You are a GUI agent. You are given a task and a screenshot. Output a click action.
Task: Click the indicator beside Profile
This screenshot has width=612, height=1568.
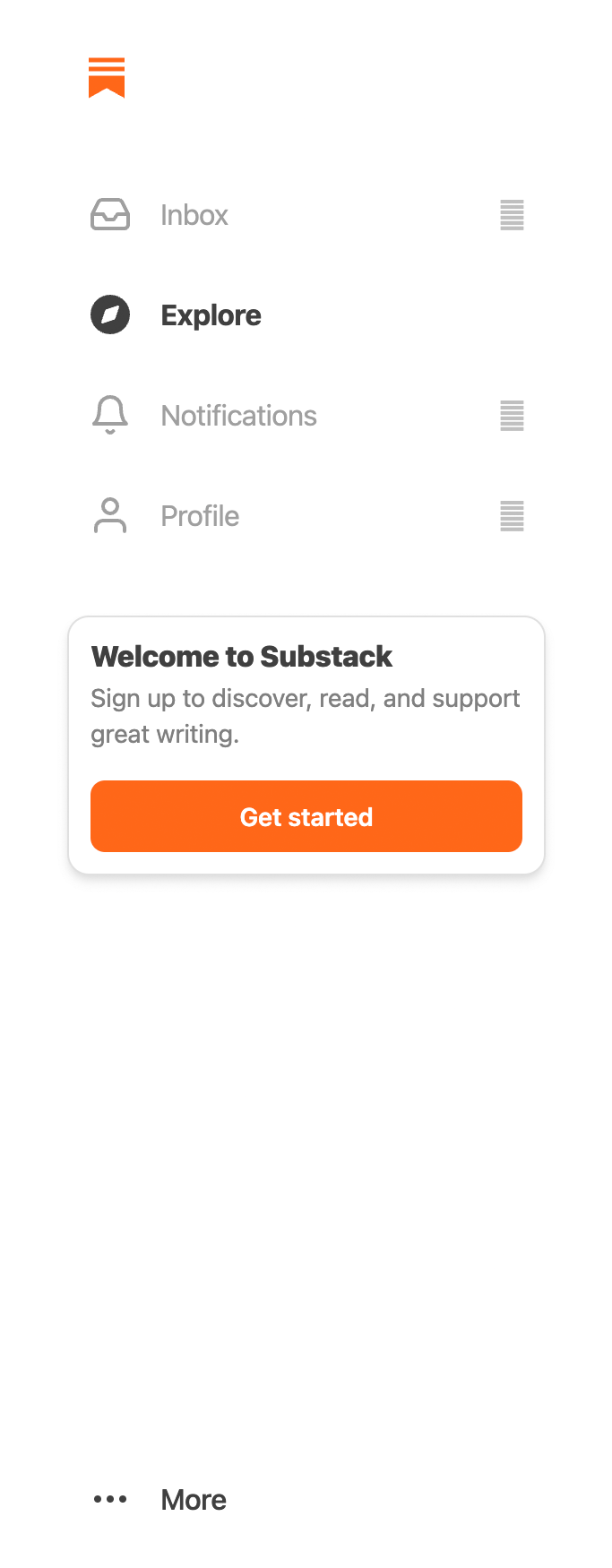[511, 517]
